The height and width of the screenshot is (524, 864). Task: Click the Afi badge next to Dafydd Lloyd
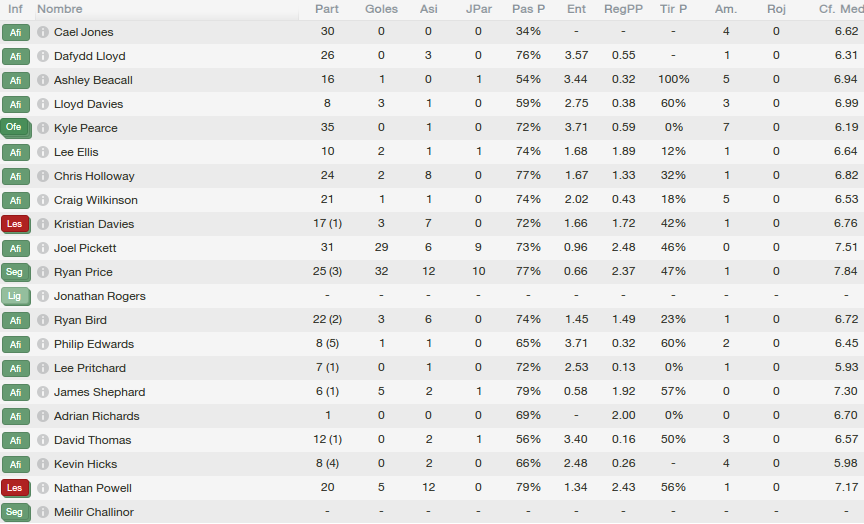pyautogui.click(x=15, y=56)
